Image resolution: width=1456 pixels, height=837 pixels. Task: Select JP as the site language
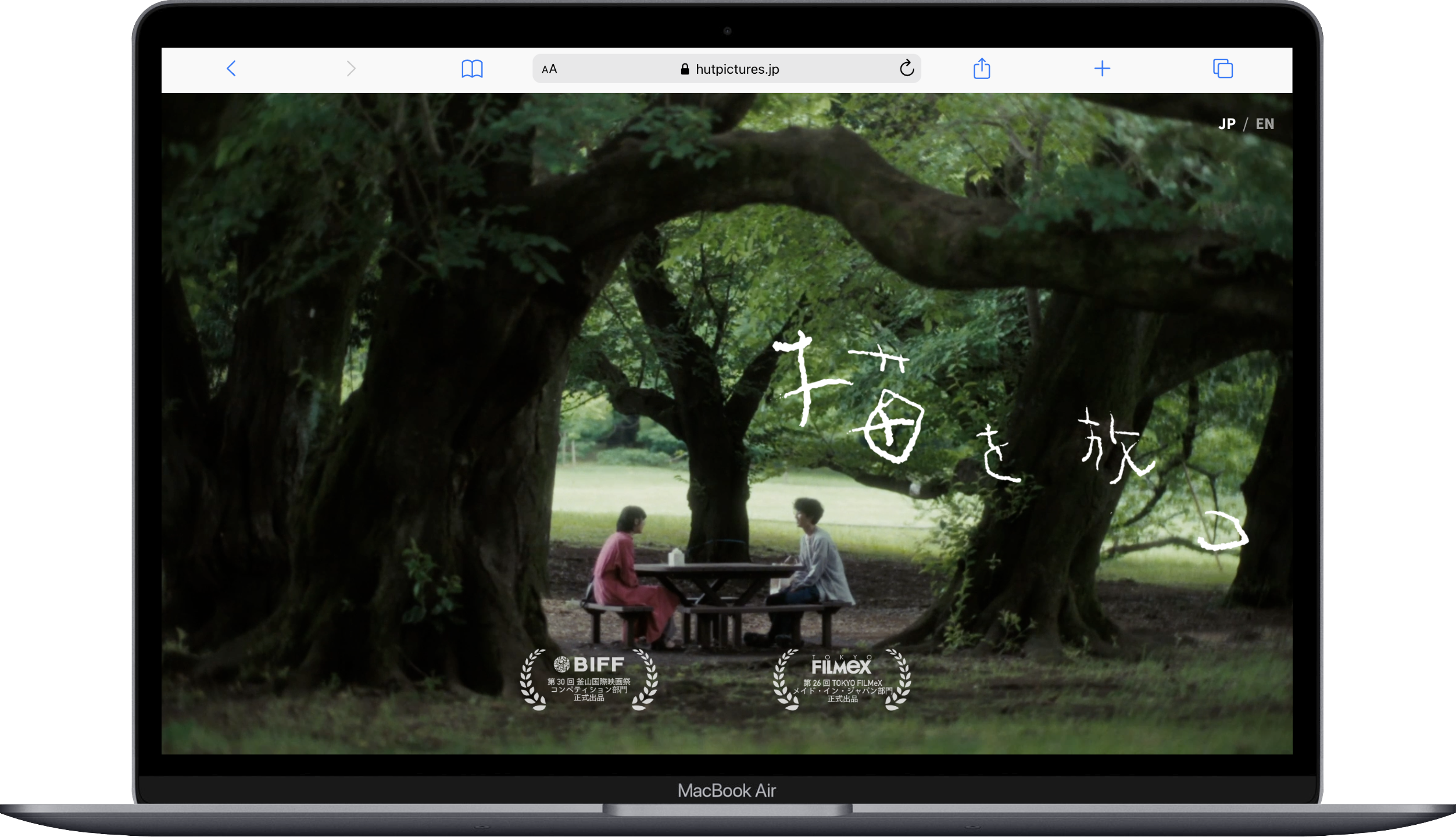(x=1228, y=124)
